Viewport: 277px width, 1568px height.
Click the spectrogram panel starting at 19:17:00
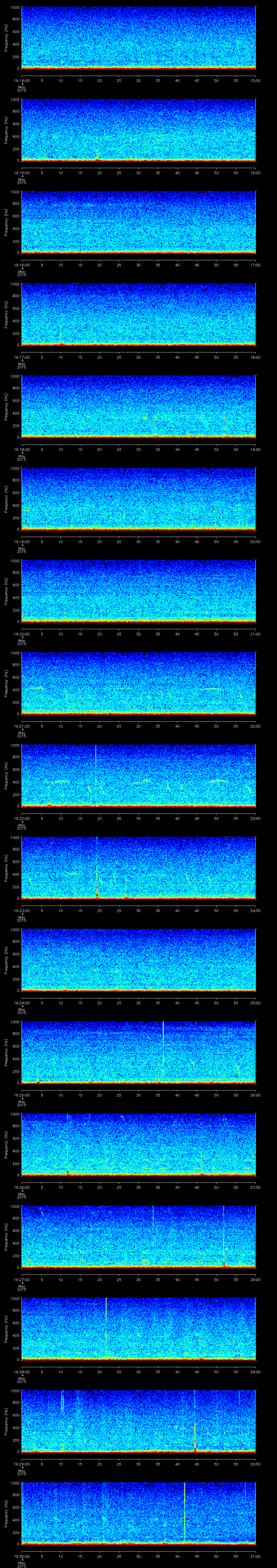[138, 315]
